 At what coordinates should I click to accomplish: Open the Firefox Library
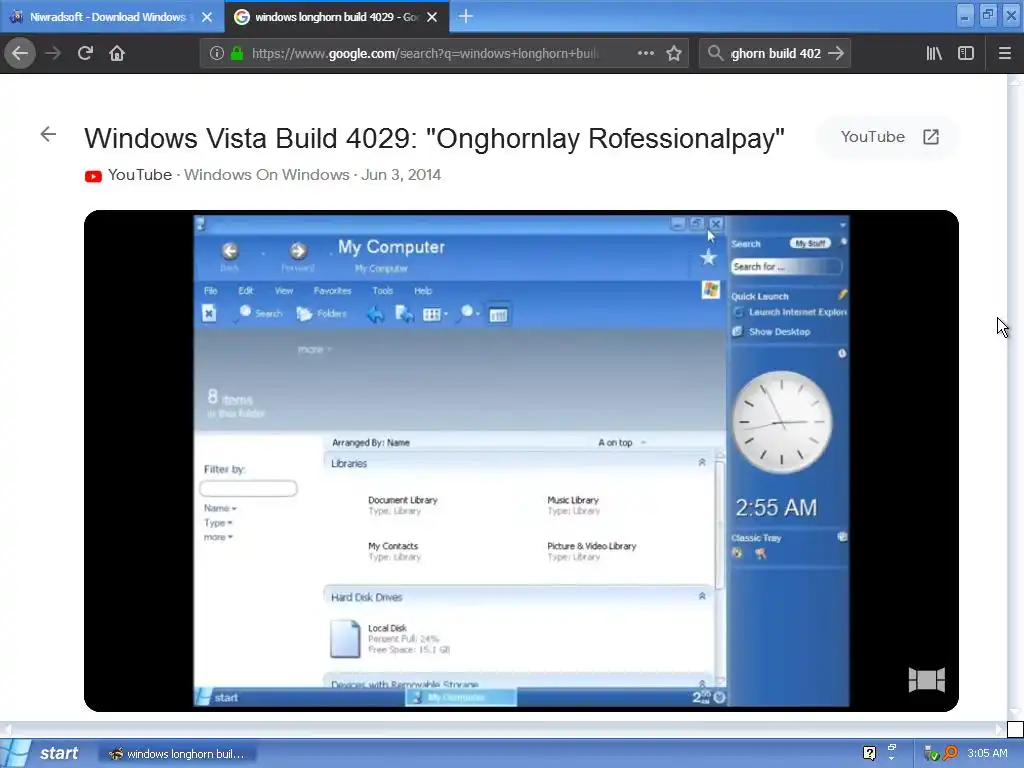934,54
